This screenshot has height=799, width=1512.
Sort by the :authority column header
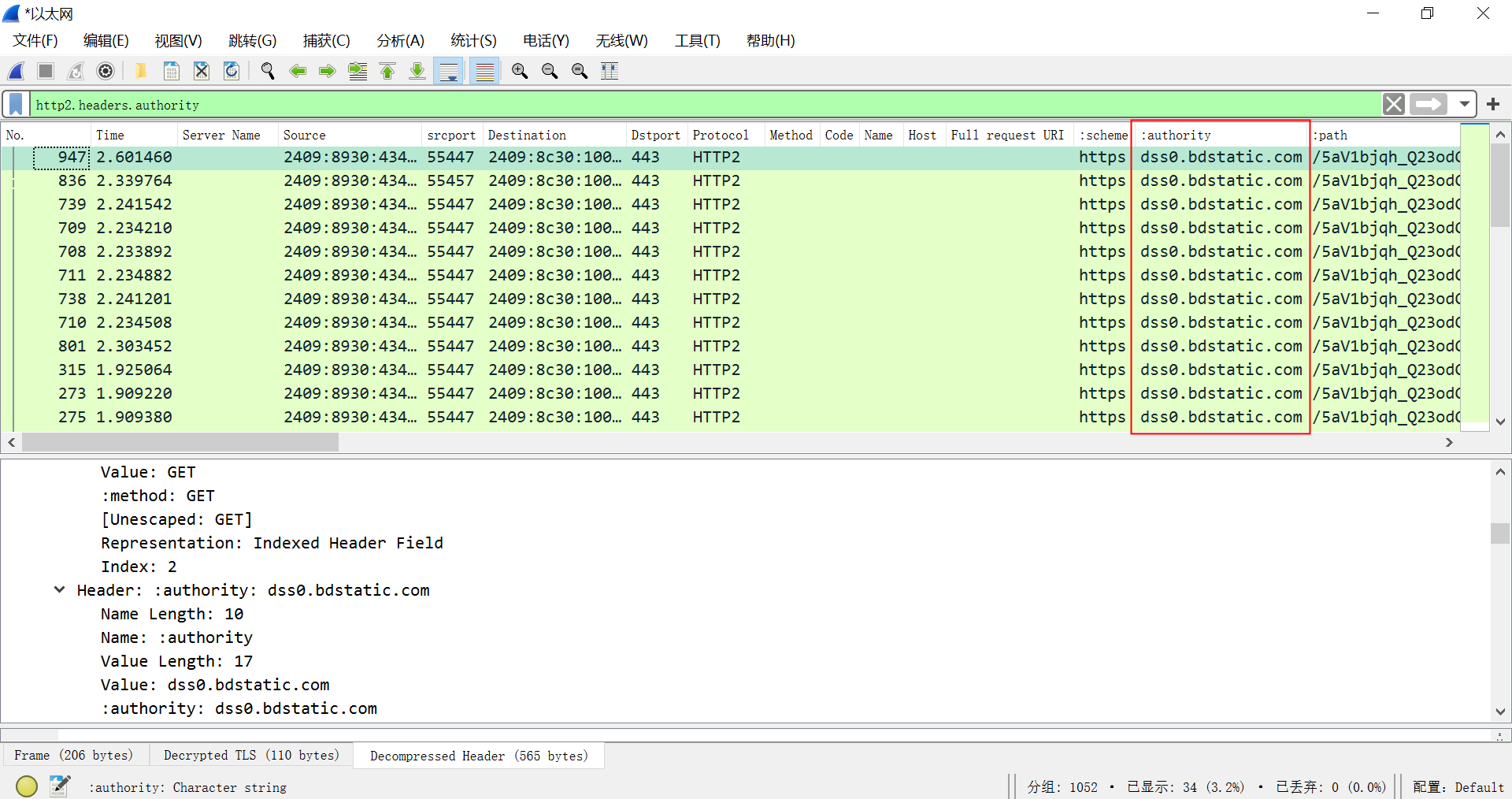[1221, 136]
